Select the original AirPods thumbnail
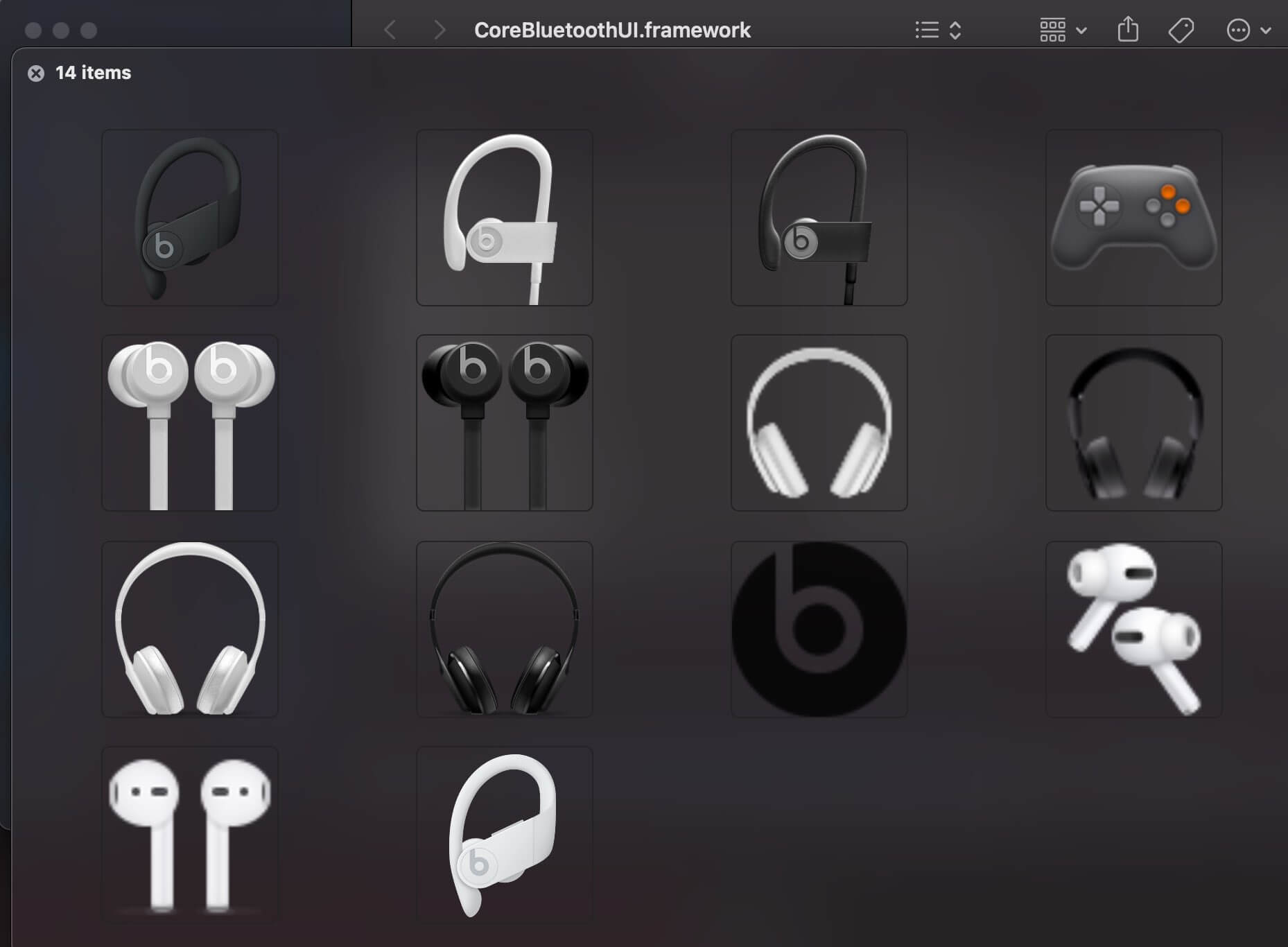Image resolution: width=1288 pixels, height=947 pixels. [x=190, y=835]
